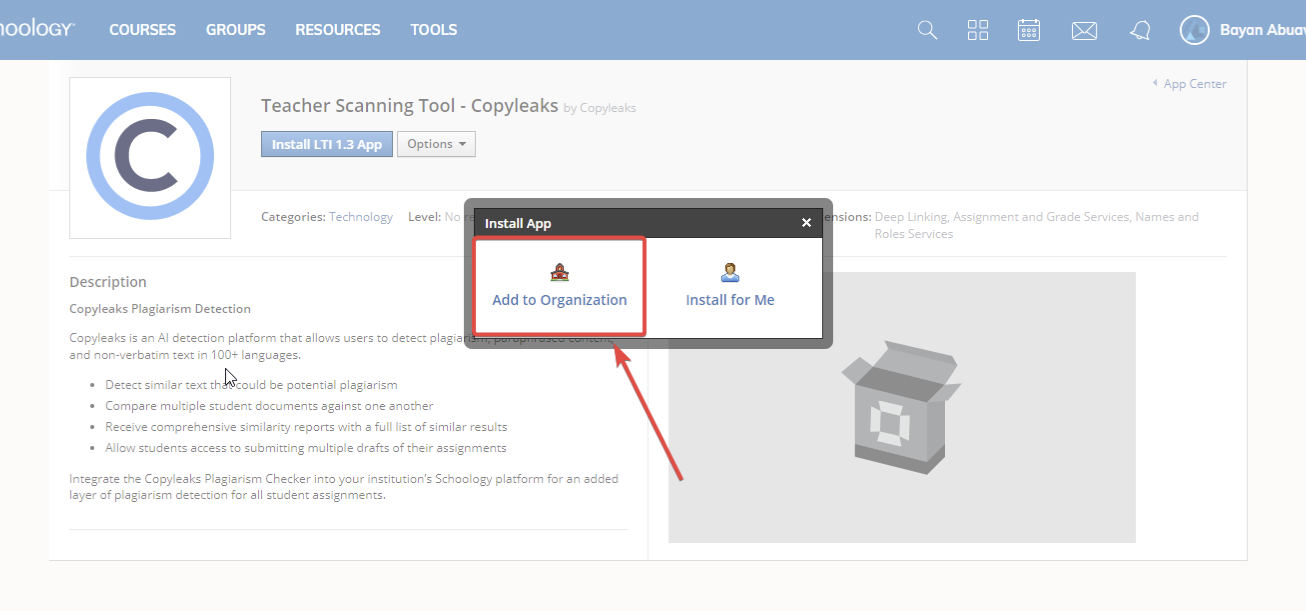Open the RESOURCES menu

click(x=338, y=30)
